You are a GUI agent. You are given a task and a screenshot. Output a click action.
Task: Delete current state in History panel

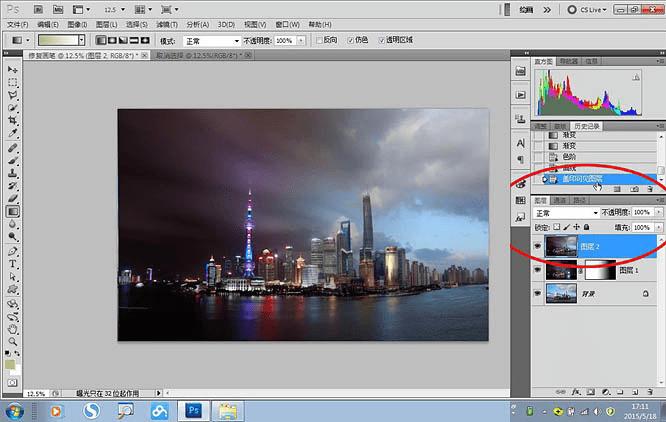[x=650, y=189]
